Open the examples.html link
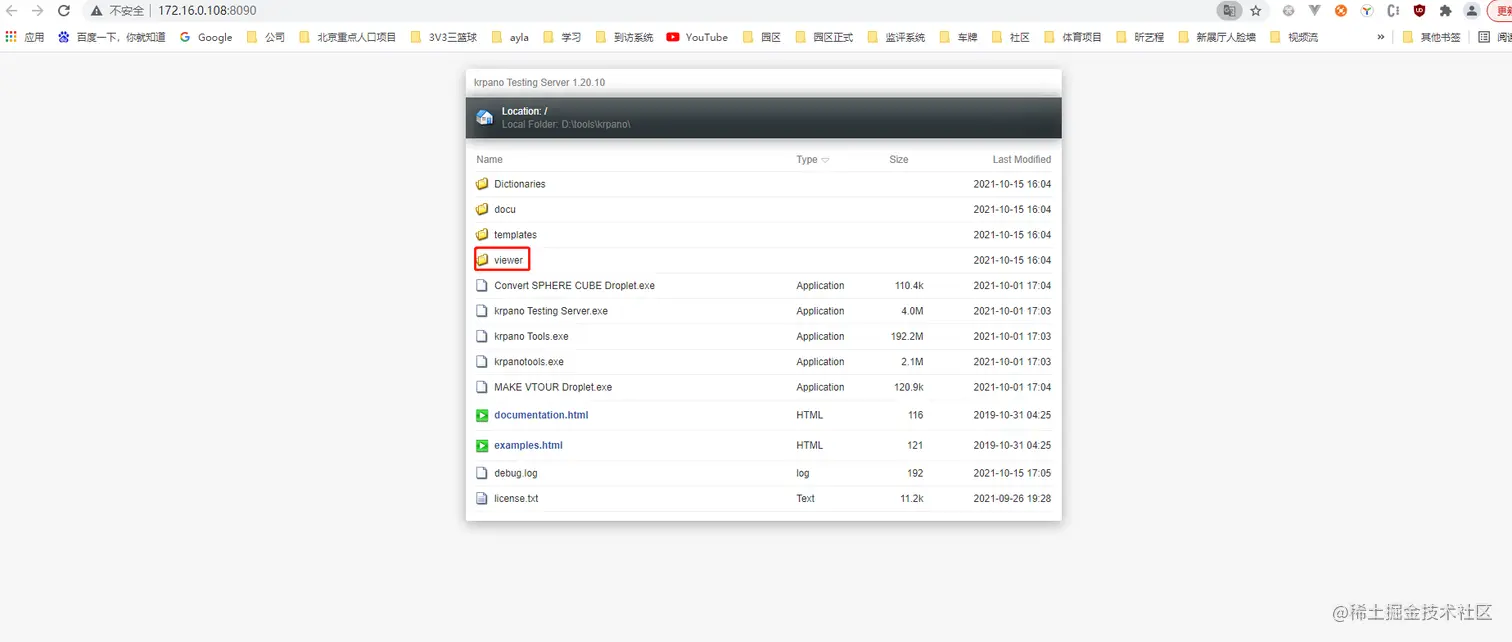This screenshot has width=1512, height=642. coord(528,445)
